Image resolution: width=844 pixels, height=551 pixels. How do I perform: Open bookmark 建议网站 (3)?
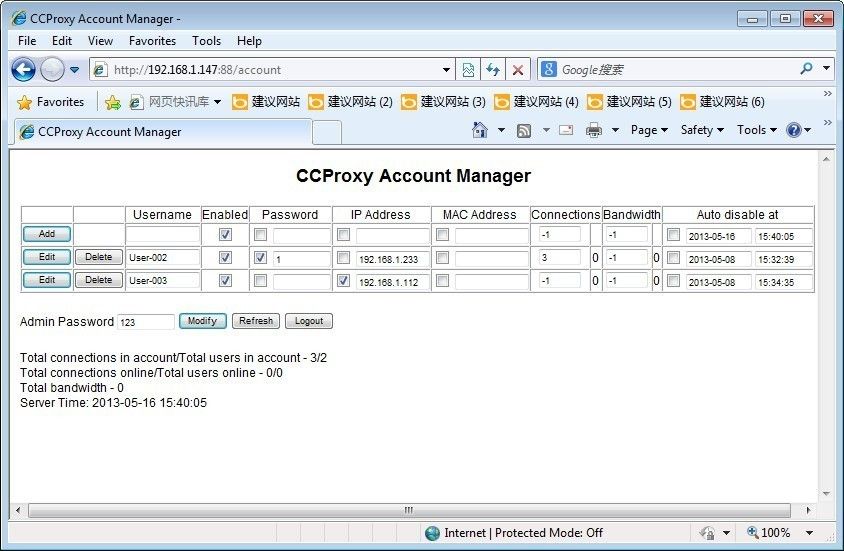[x=444, y=102]
